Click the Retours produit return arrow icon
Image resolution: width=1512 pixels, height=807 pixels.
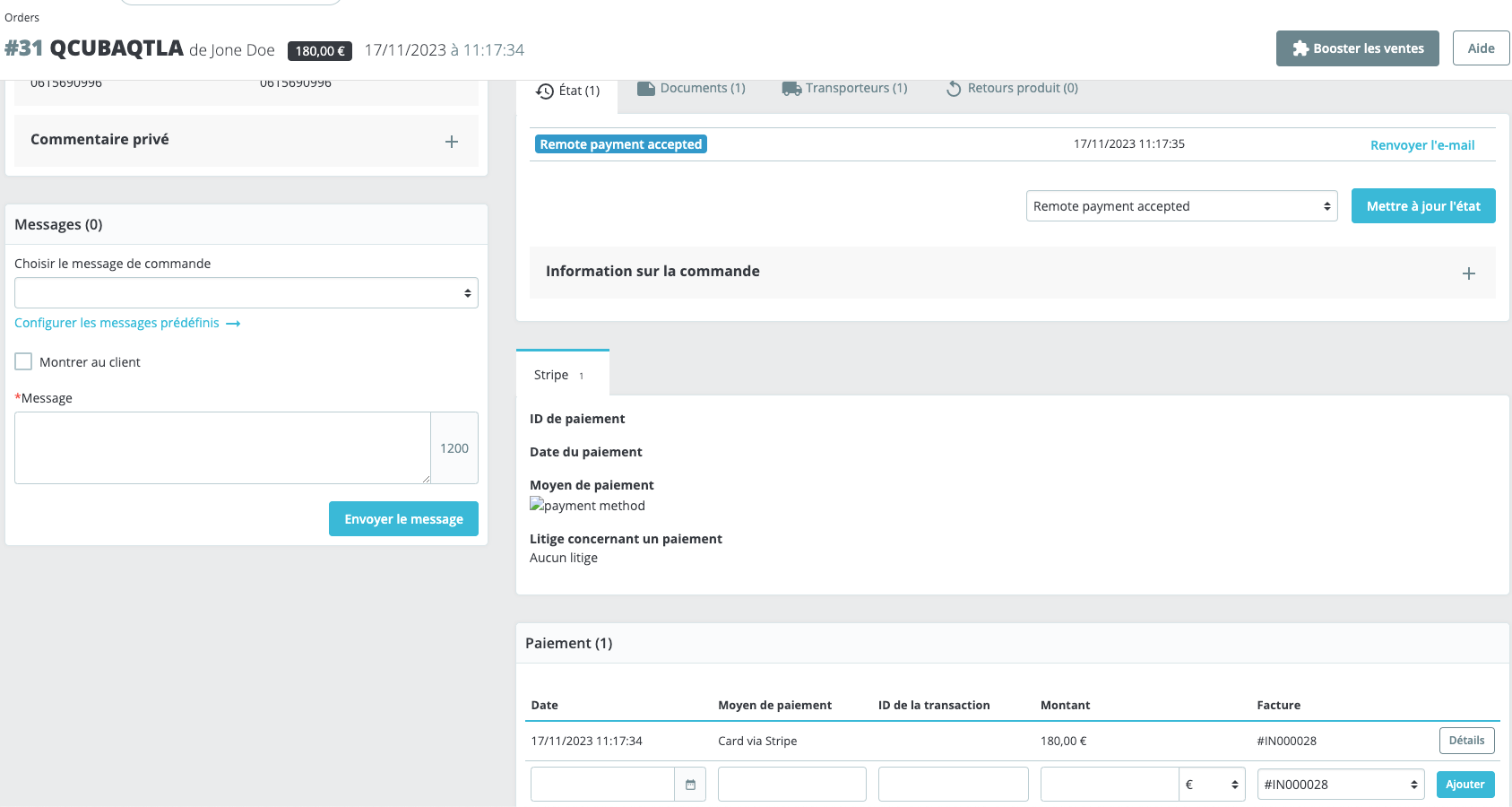pyautogui.click(x=954, y=88)
